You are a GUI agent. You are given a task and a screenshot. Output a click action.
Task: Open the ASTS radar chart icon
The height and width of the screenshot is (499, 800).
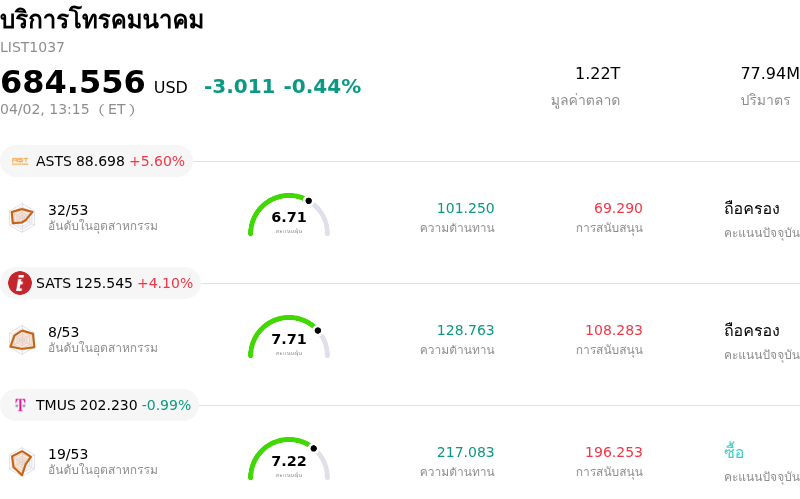tap(22, 216)
